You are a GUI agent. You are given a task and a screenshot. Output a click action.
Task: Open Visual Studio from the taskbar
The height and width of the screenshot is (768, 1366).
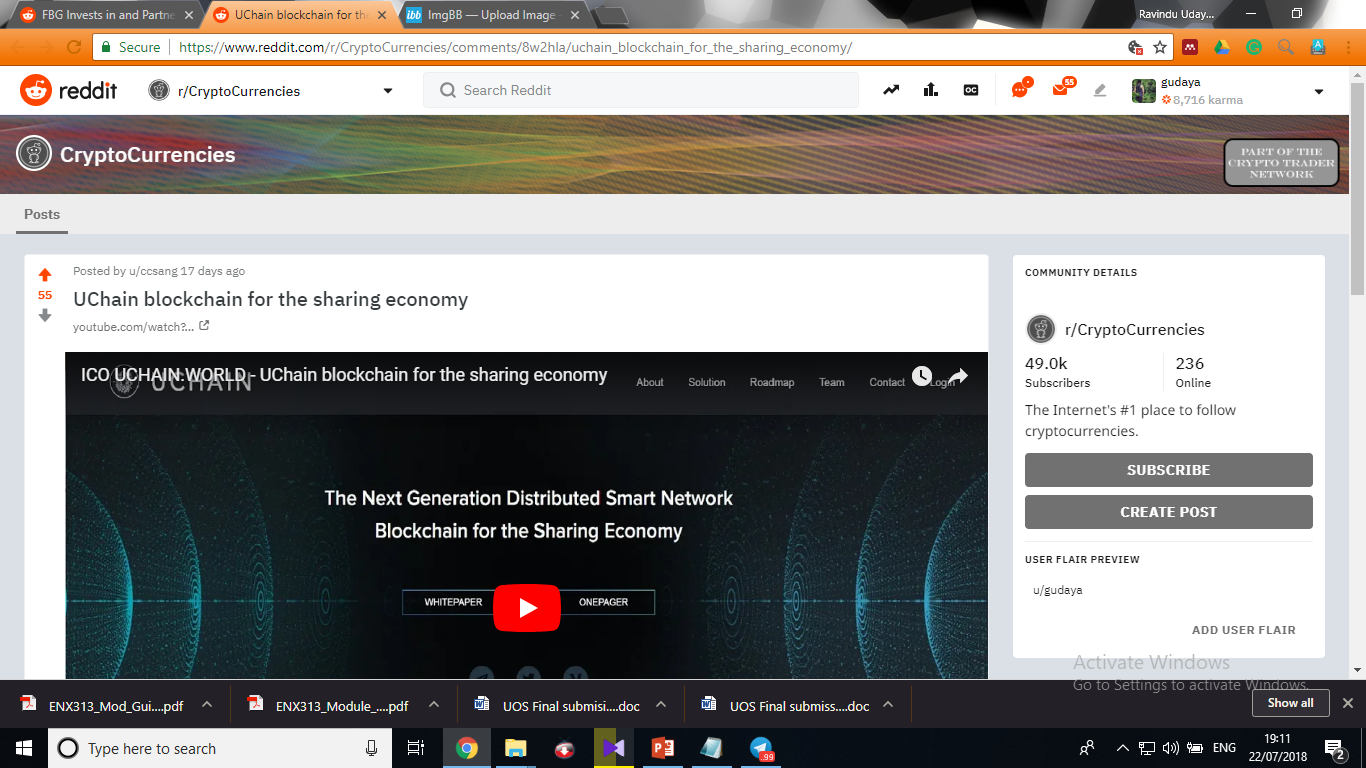pyautogui.click(x=613, y=748)
